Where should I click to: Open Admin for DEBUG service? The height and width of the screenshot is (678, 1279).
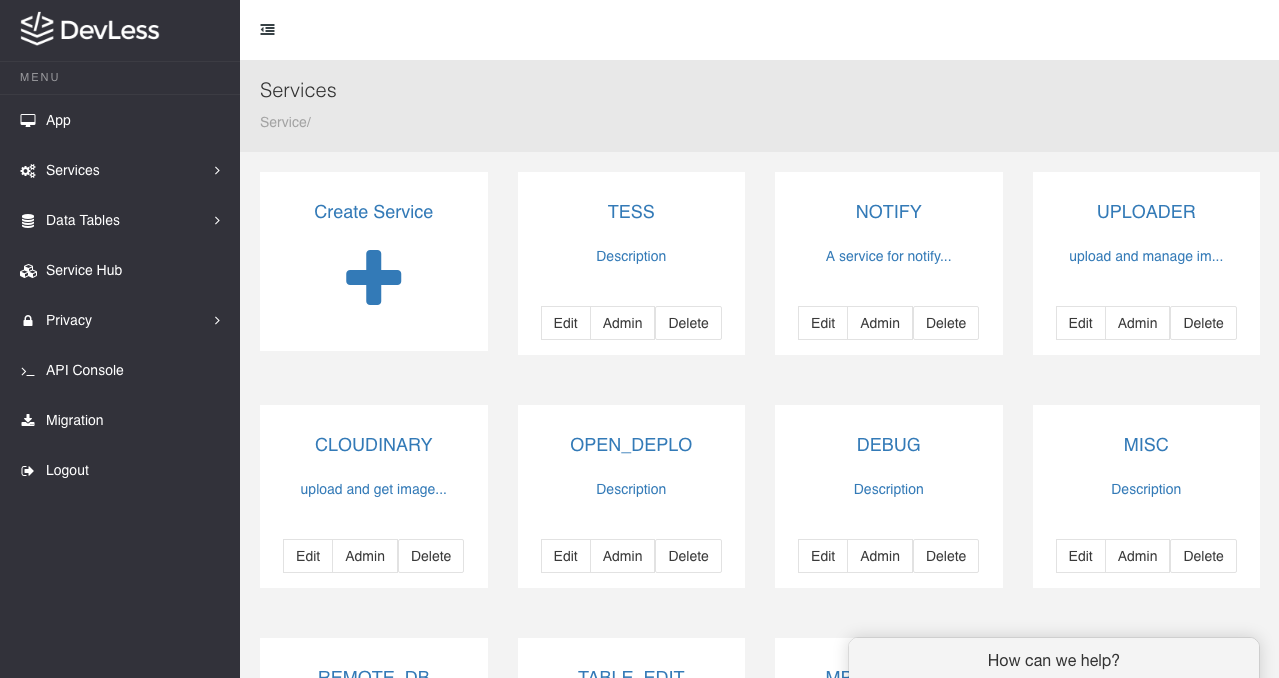pos(880,556)
